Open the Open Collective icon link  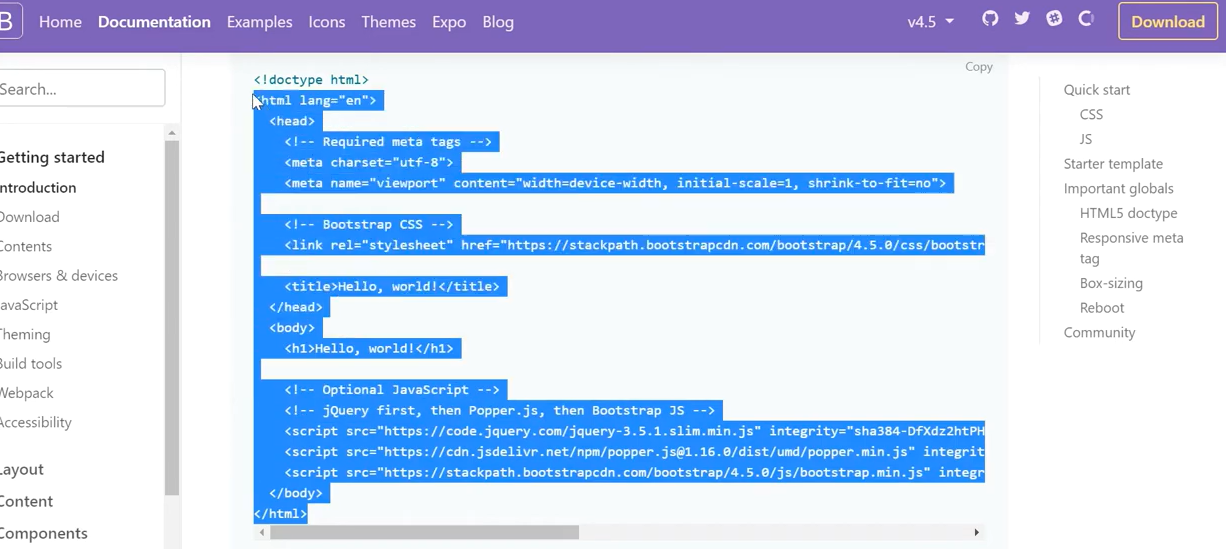[x=1086, y=19]
